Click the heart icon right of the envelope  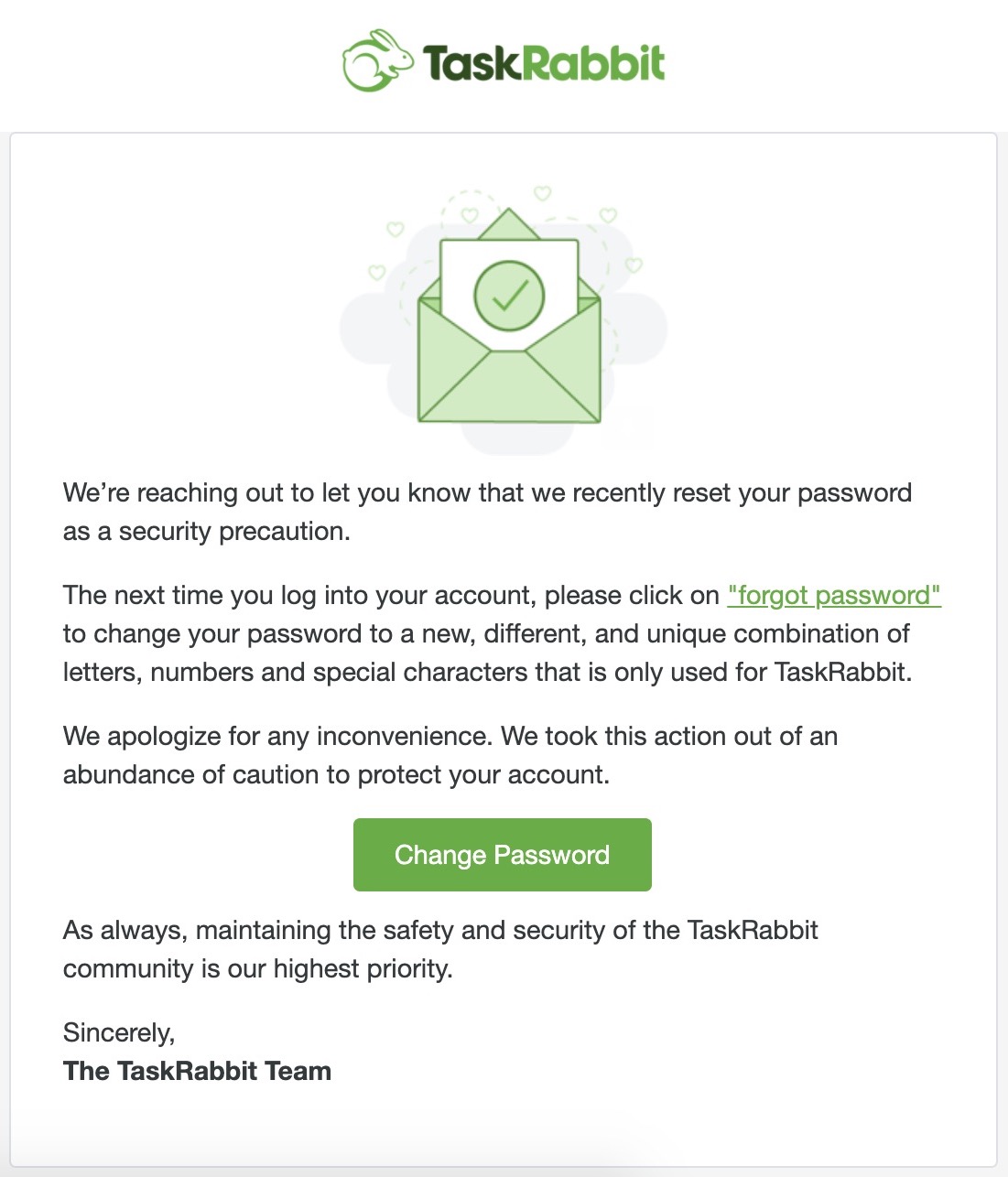click(x=632, y=265)
